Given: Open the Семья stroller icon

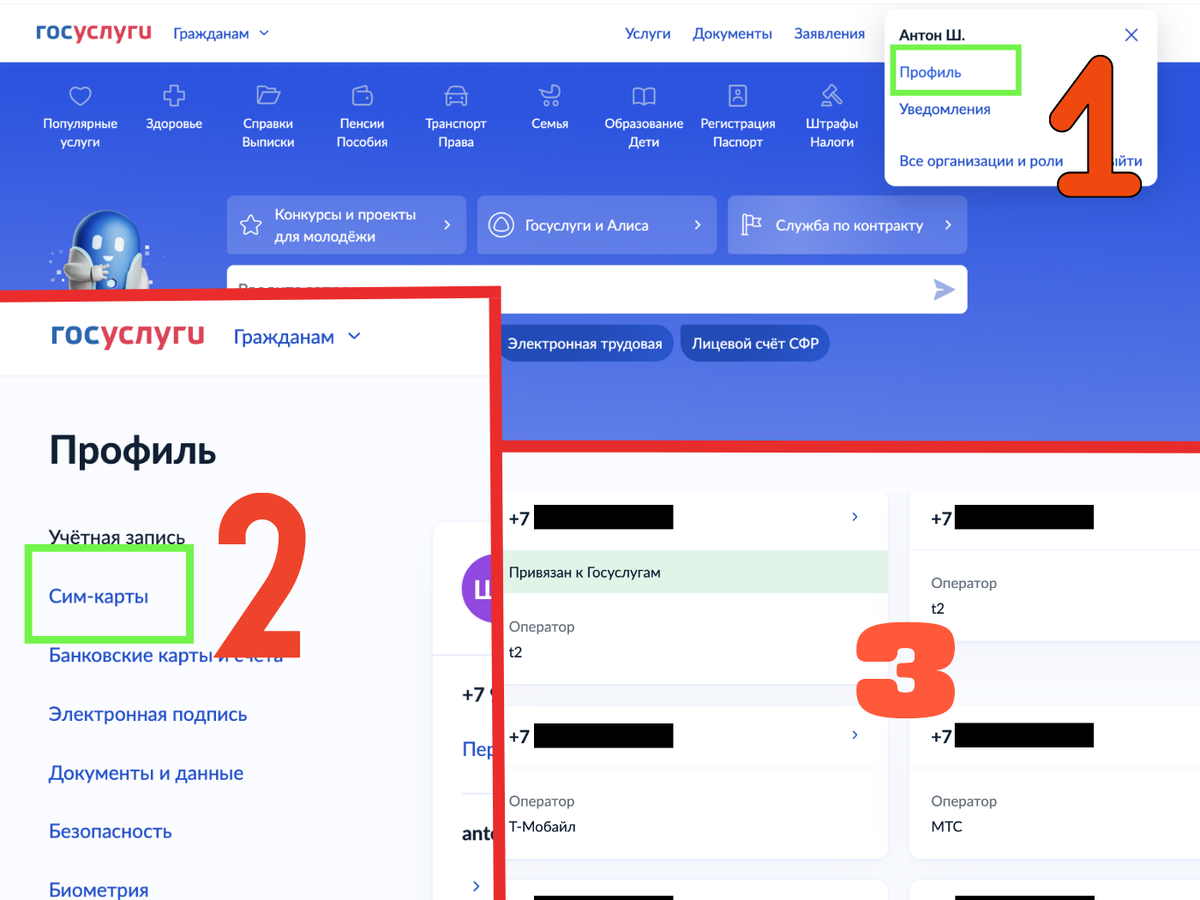Looking at the screenshot, I should pyautogui.click(x=550, y=96).
